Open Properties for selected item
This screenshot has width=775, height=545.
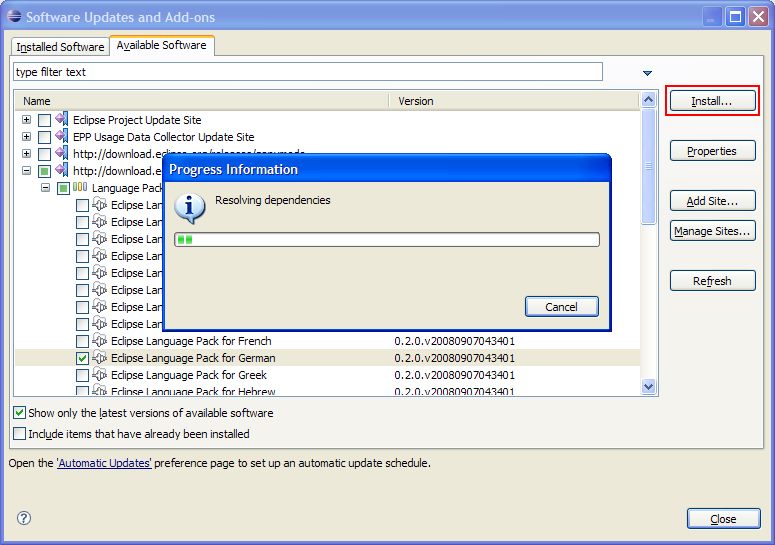712,151
